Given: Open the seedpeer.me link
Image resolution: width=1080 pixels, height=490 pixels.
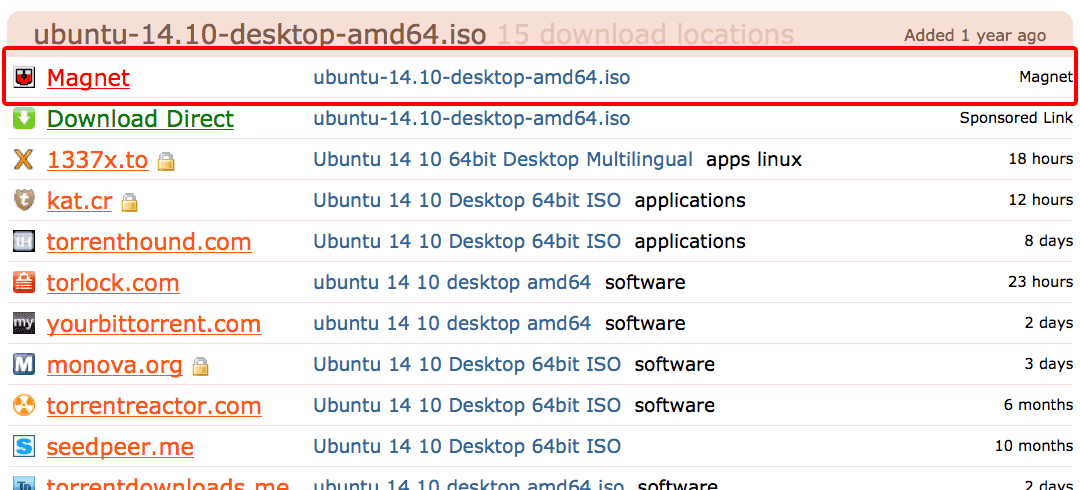Looking at the screenshot, I should [x=121, y=447].
